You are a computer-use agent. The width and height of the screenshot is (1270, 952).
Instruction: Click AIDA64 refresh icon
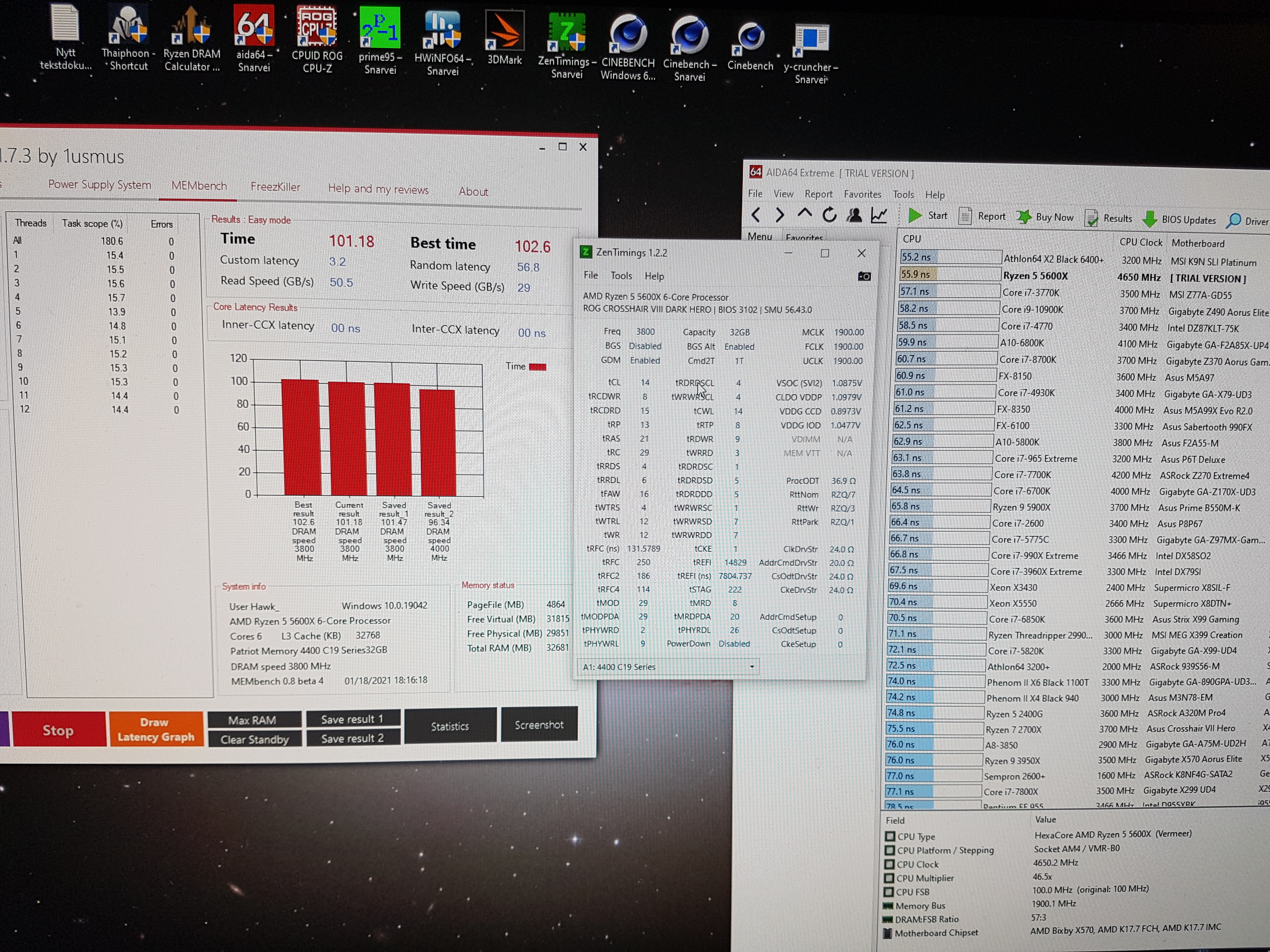(x=829, y=215)
